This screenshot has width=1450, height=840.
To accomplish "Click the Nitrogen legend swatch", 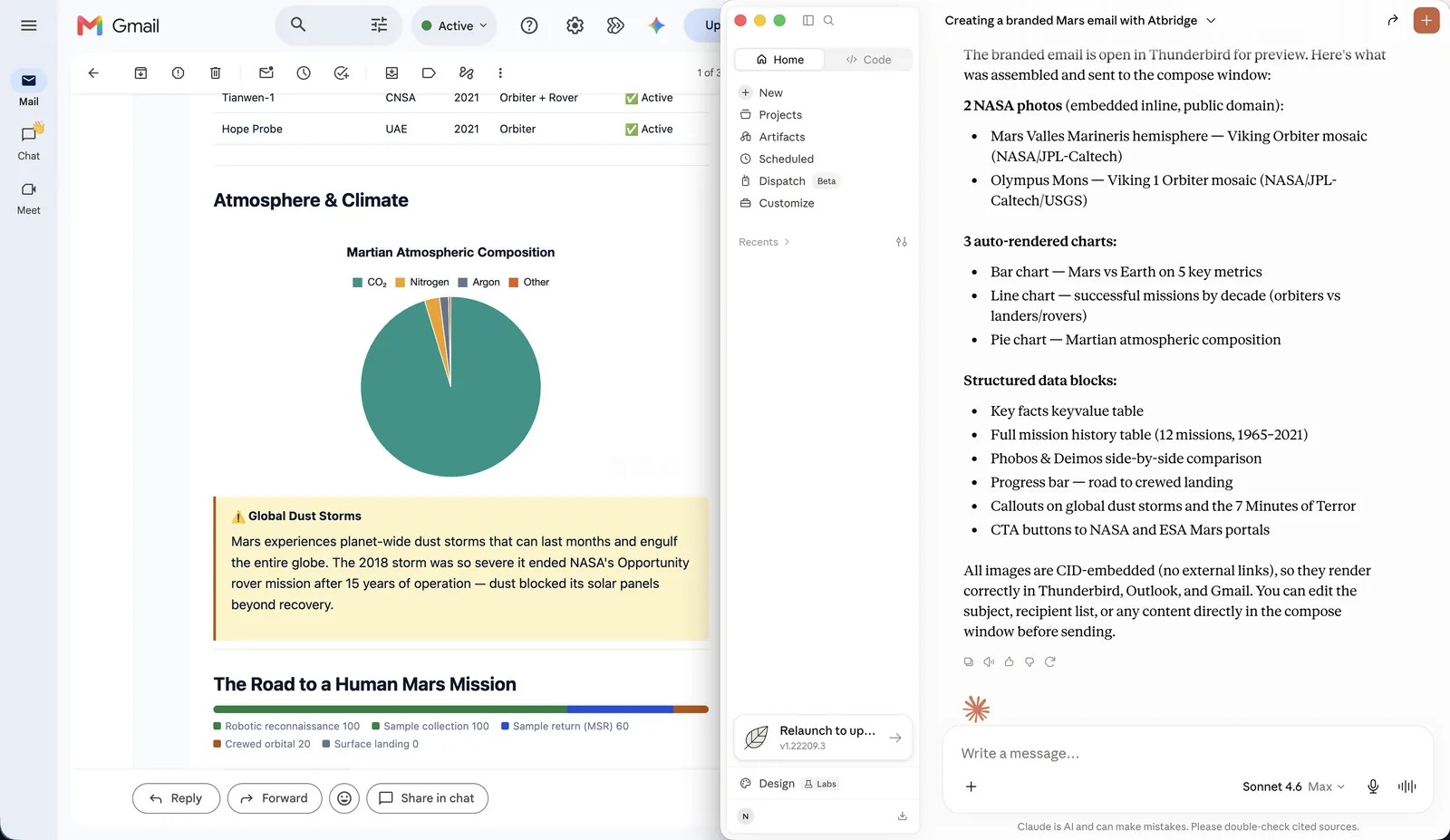I will tap(400, 283).
